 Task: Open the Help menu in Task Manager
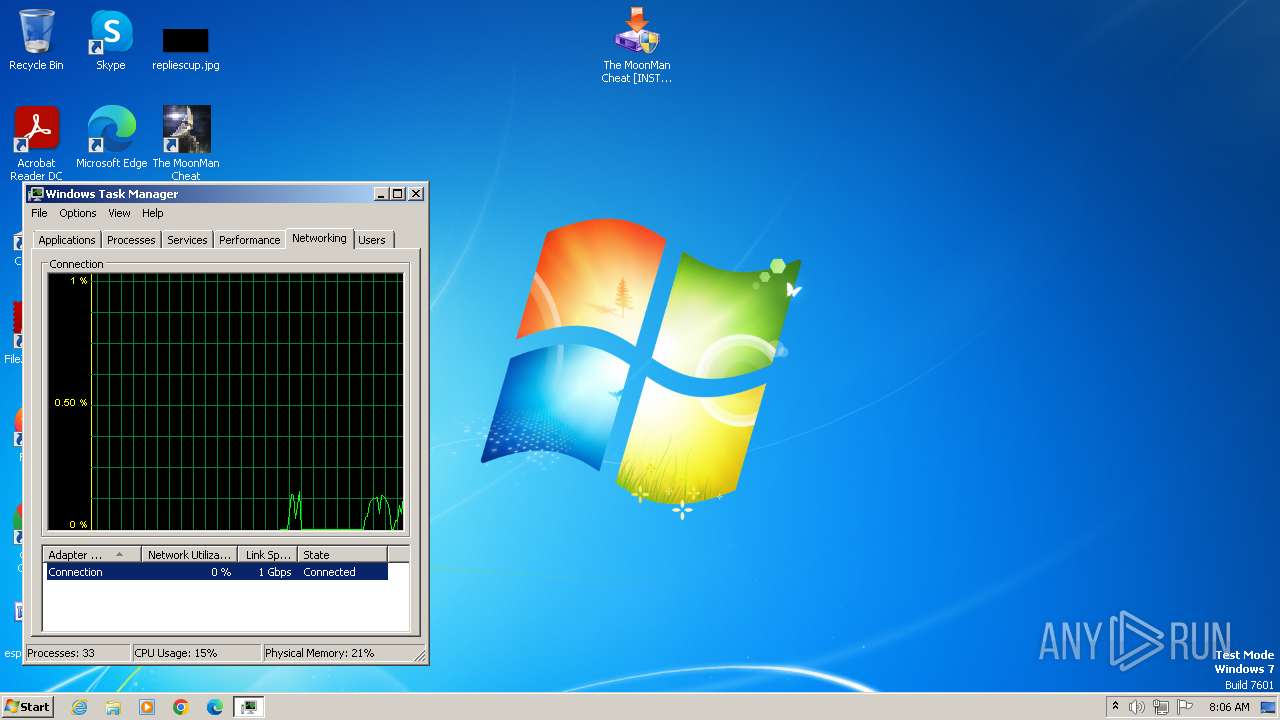pos(152,213)
